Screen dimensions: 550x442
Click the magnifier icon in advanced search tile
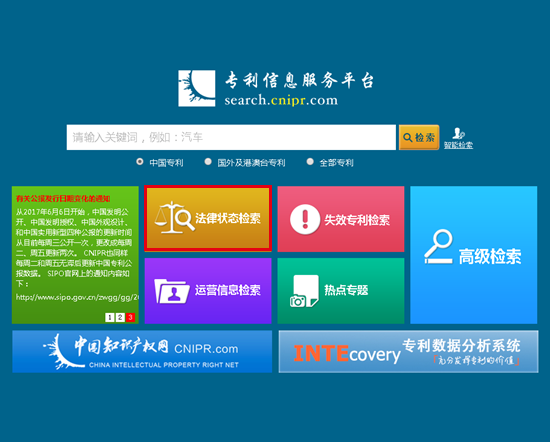pyautogui.click(x=439, y=246)
